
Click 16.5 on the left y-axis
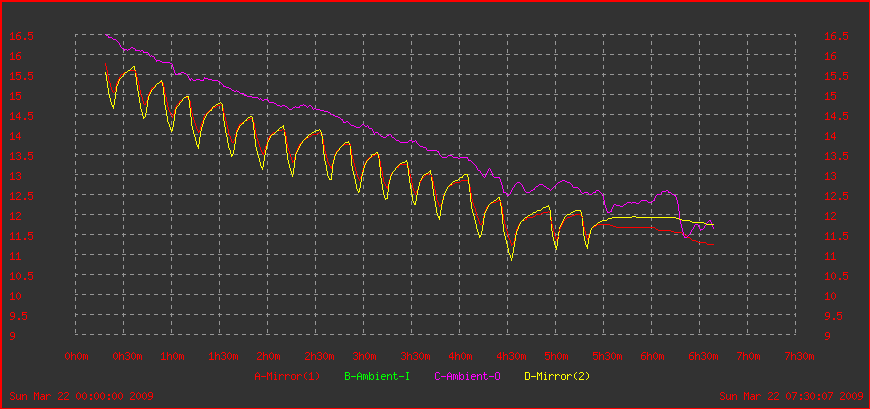(22, 37)
